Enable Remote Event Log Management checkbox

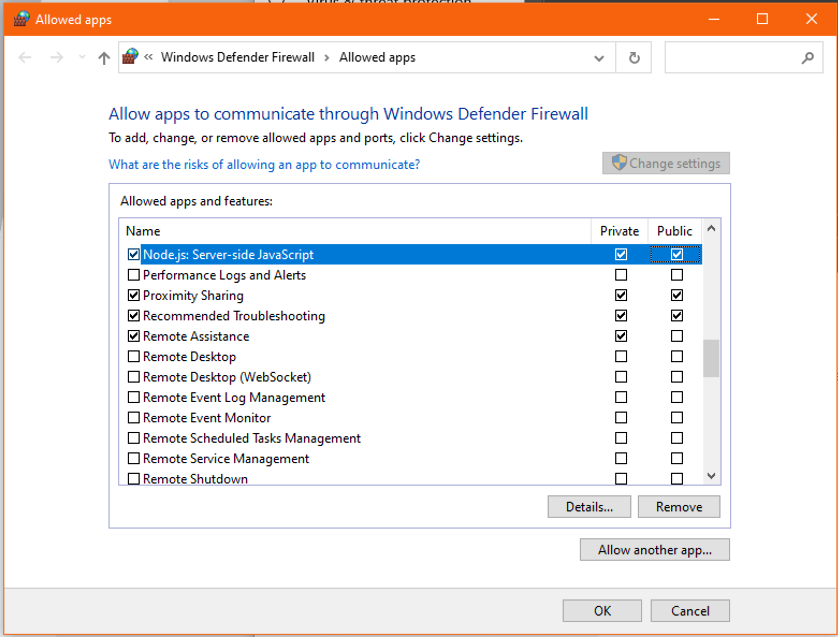[134, 397]
